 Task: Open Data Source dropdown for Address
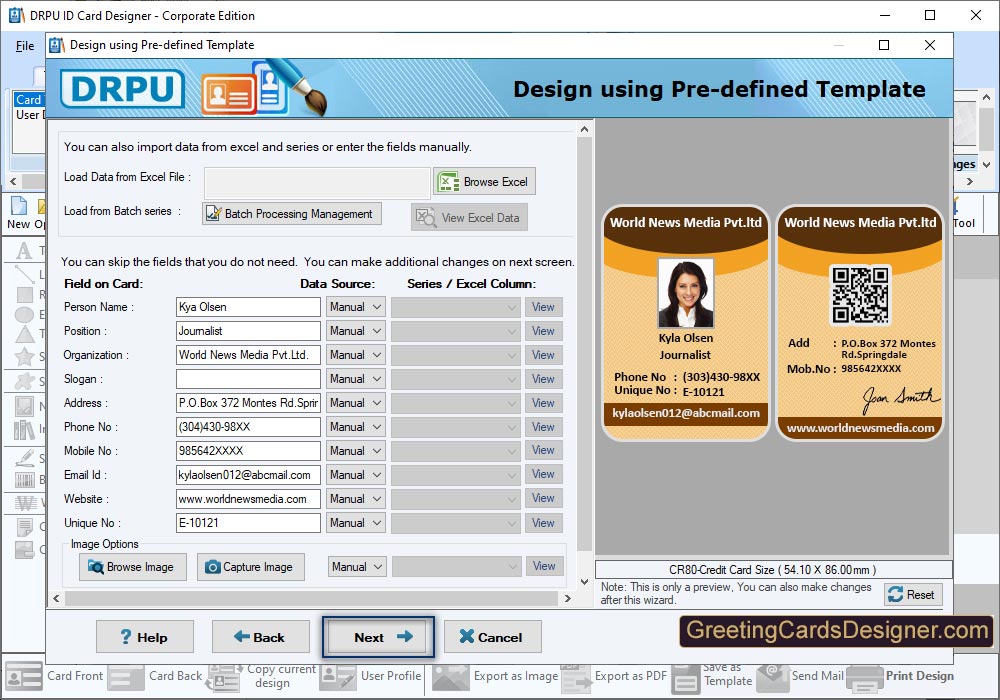[355, 403]
